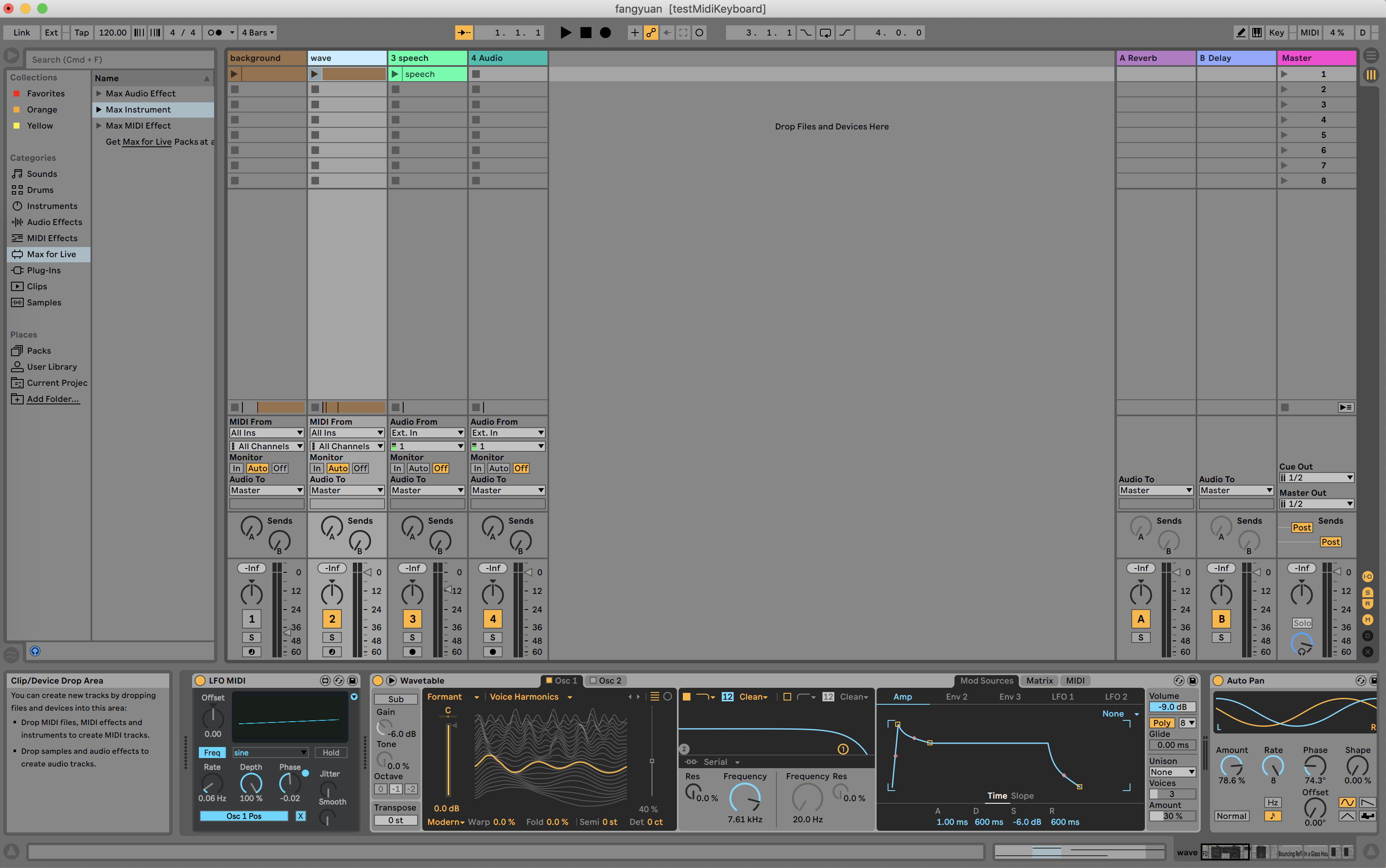Click Follow playback button

point(464,33)
